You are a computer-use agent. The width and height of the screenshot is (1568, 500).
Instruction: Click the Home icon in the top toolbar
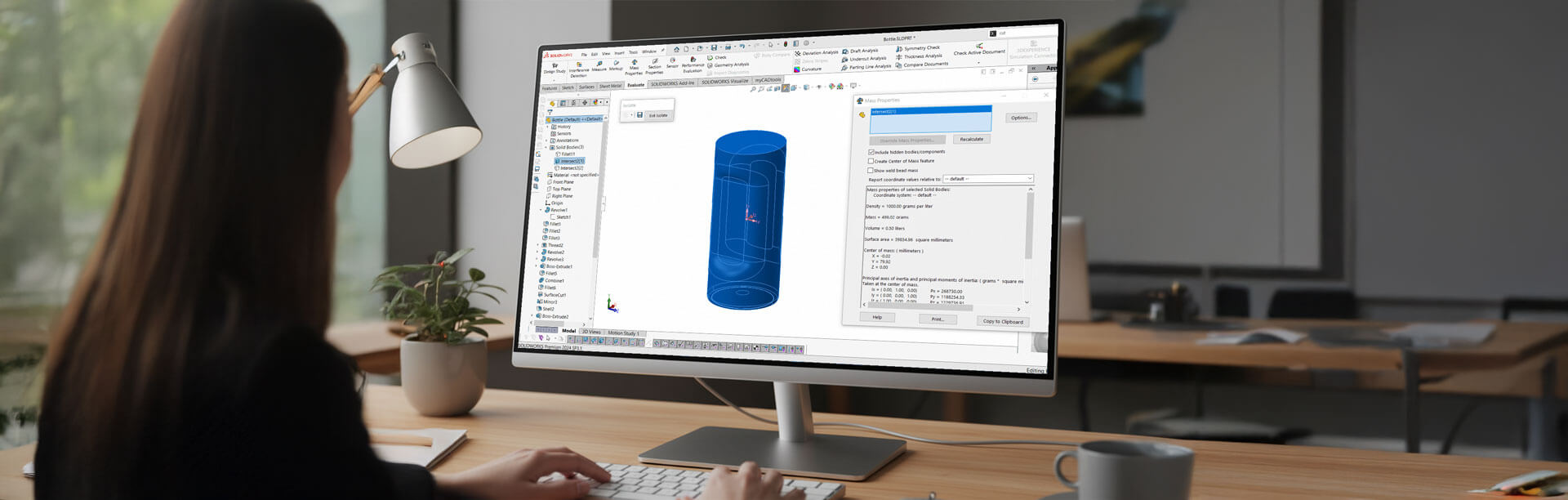(x=676, y=49)
